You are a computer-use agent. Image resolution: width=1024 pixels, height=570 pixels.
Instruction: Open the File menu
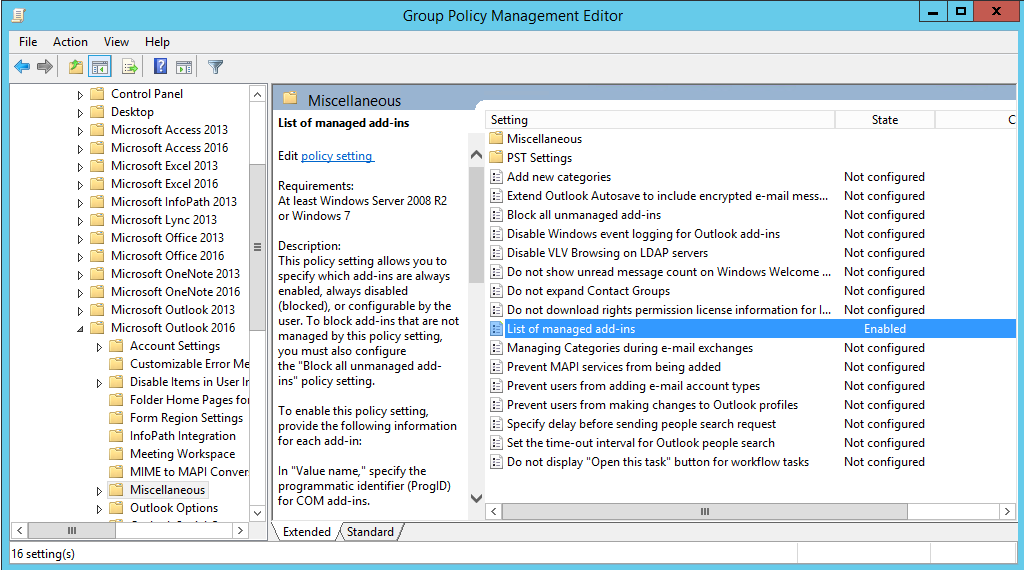(28, 42)
